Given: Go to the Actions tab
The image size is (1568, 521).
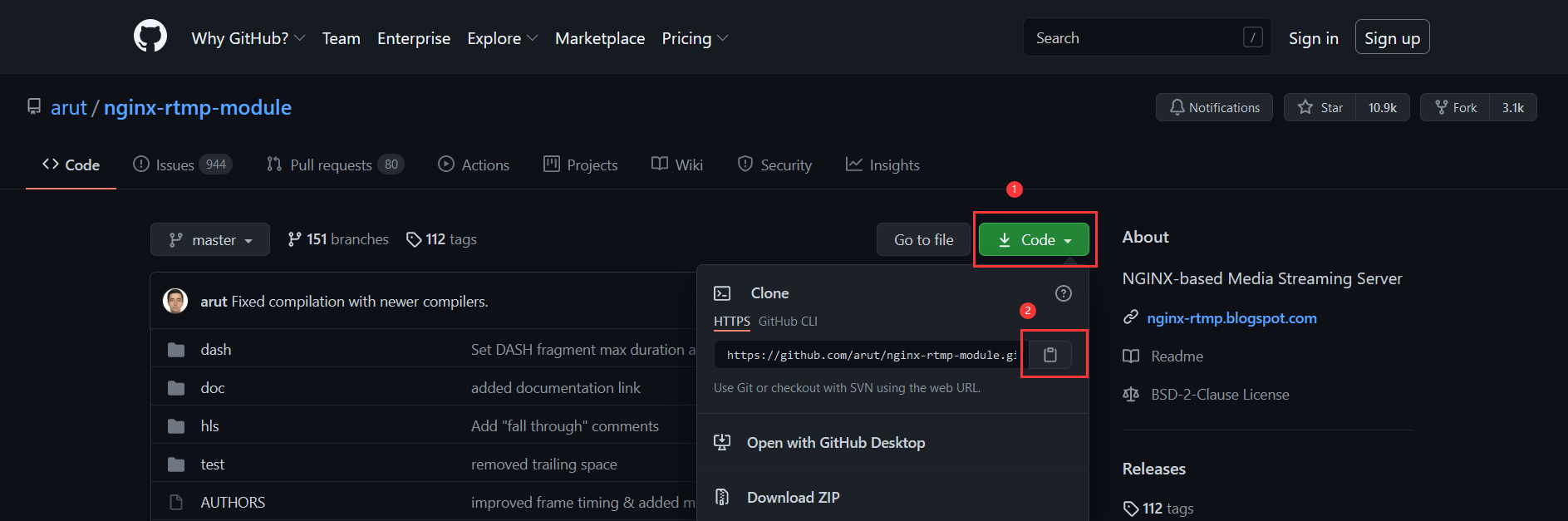Looking at the screenshot, I should (x=474, y=165).
